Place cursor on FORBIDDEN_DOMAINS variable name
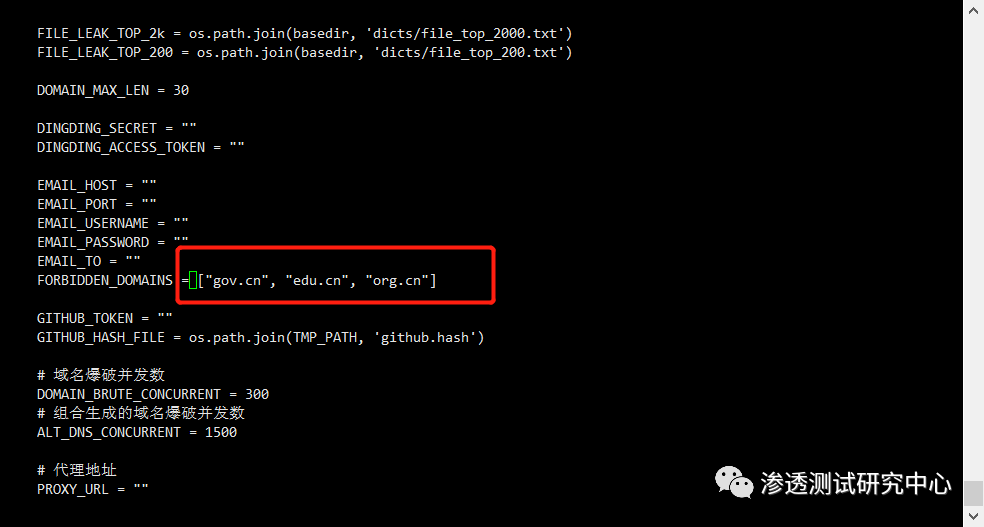Viewport: 984px width, 527px height. [x=105, y=280]
